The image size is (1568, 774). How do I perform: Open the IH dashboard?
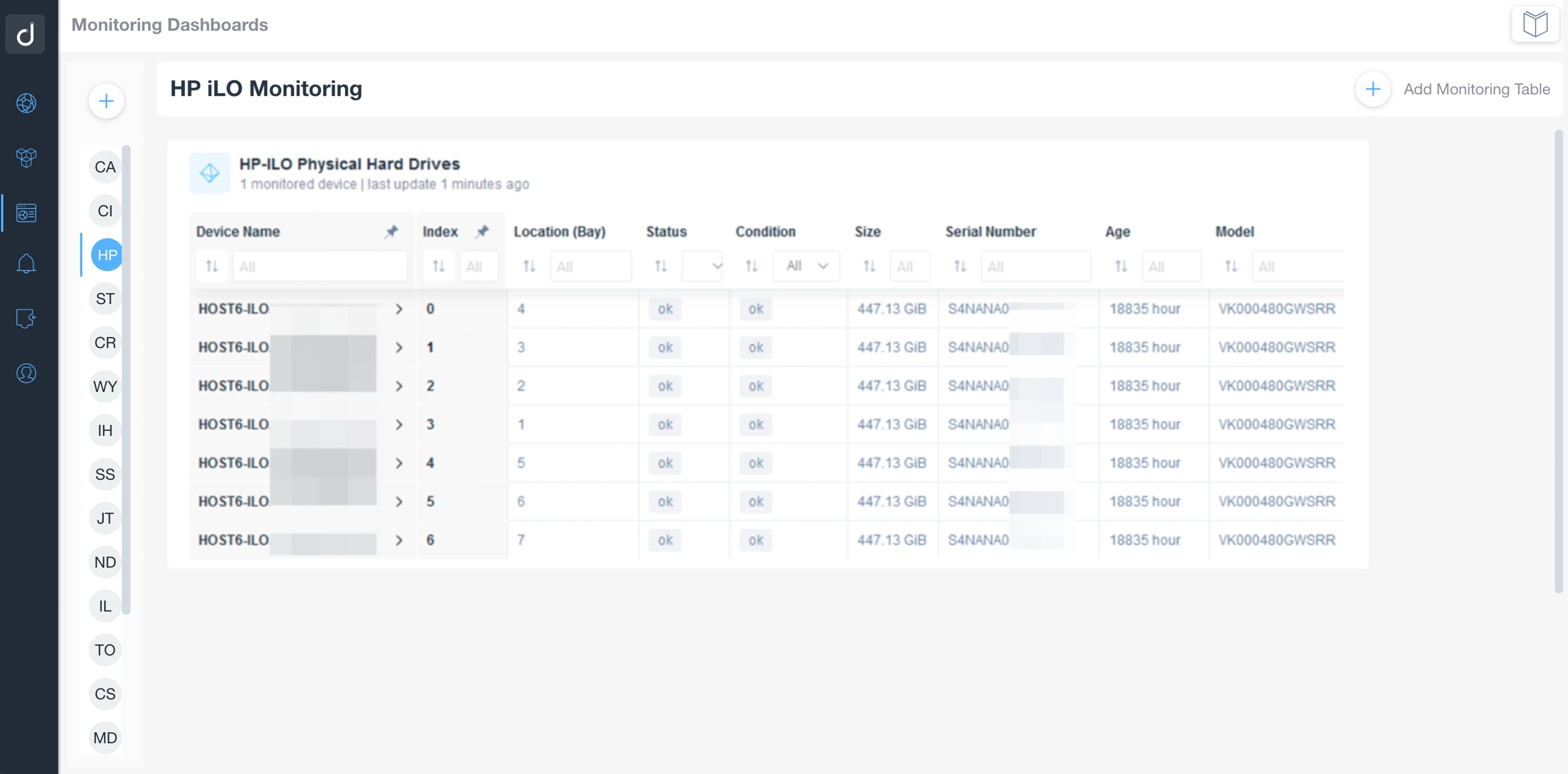pos(105,431)
